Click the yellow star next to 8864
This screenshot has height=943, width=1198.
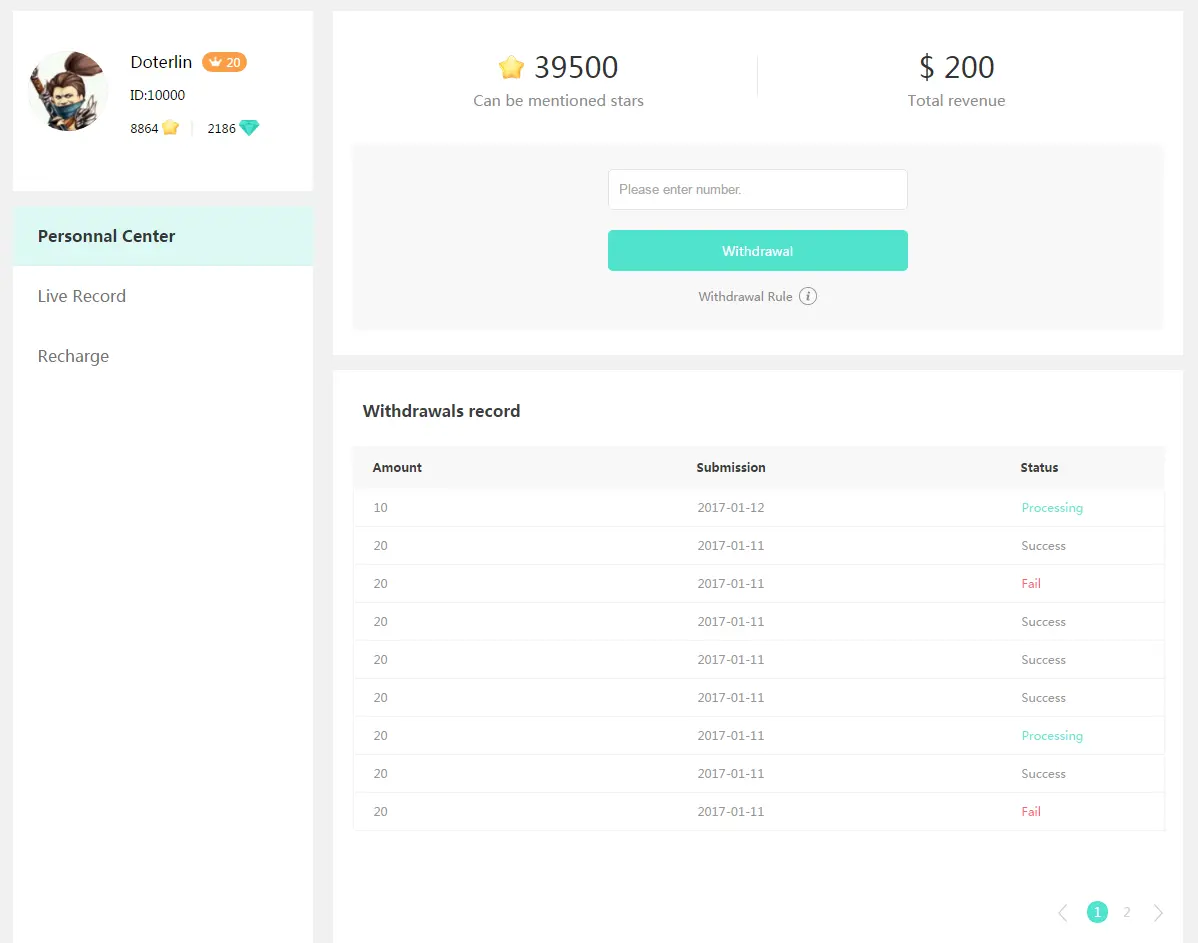(x=171, y=128)
